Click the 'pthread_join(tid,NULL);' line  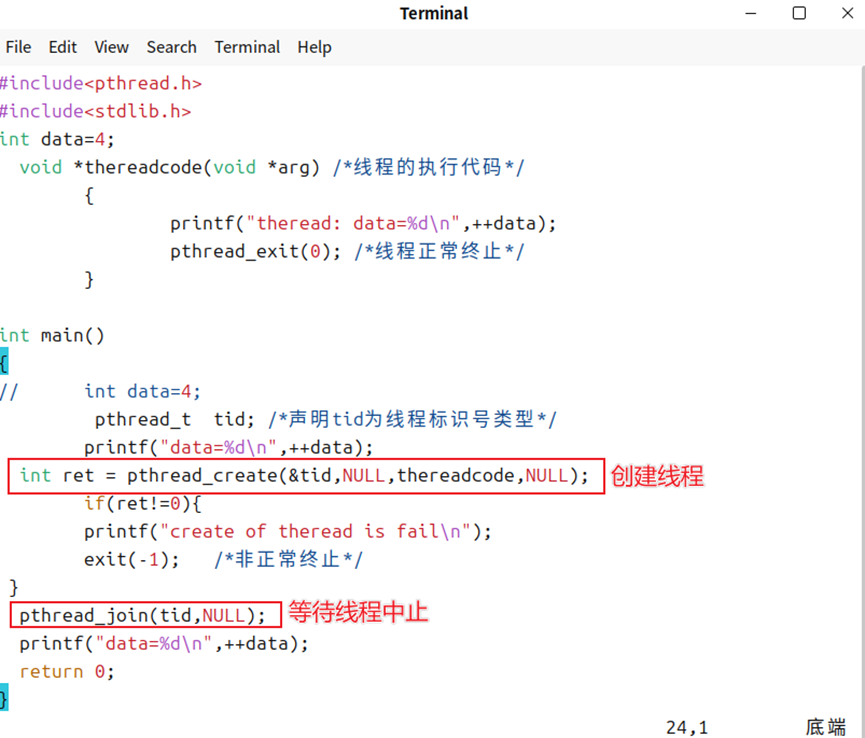coord(142,616)
